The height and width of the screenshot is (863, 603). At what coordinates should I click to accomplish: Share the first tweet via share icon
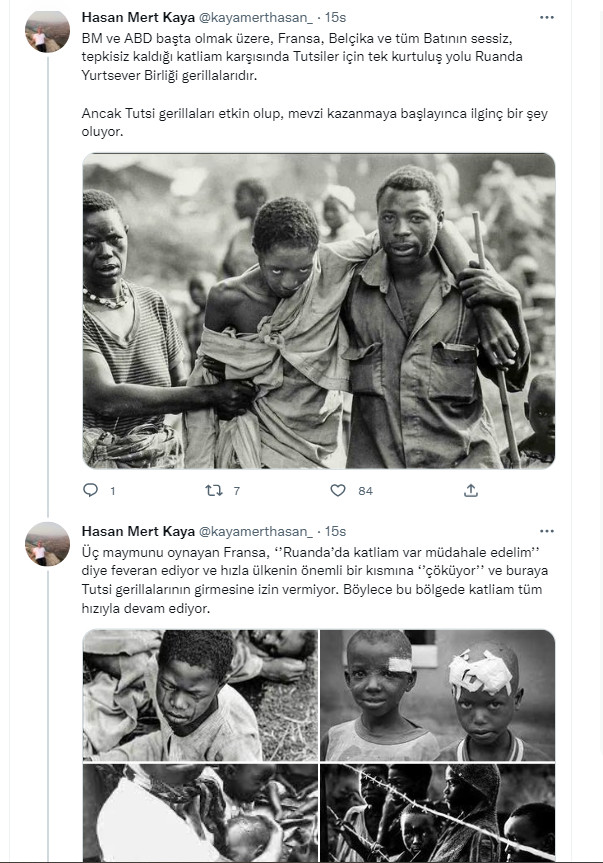coord(471,490)
